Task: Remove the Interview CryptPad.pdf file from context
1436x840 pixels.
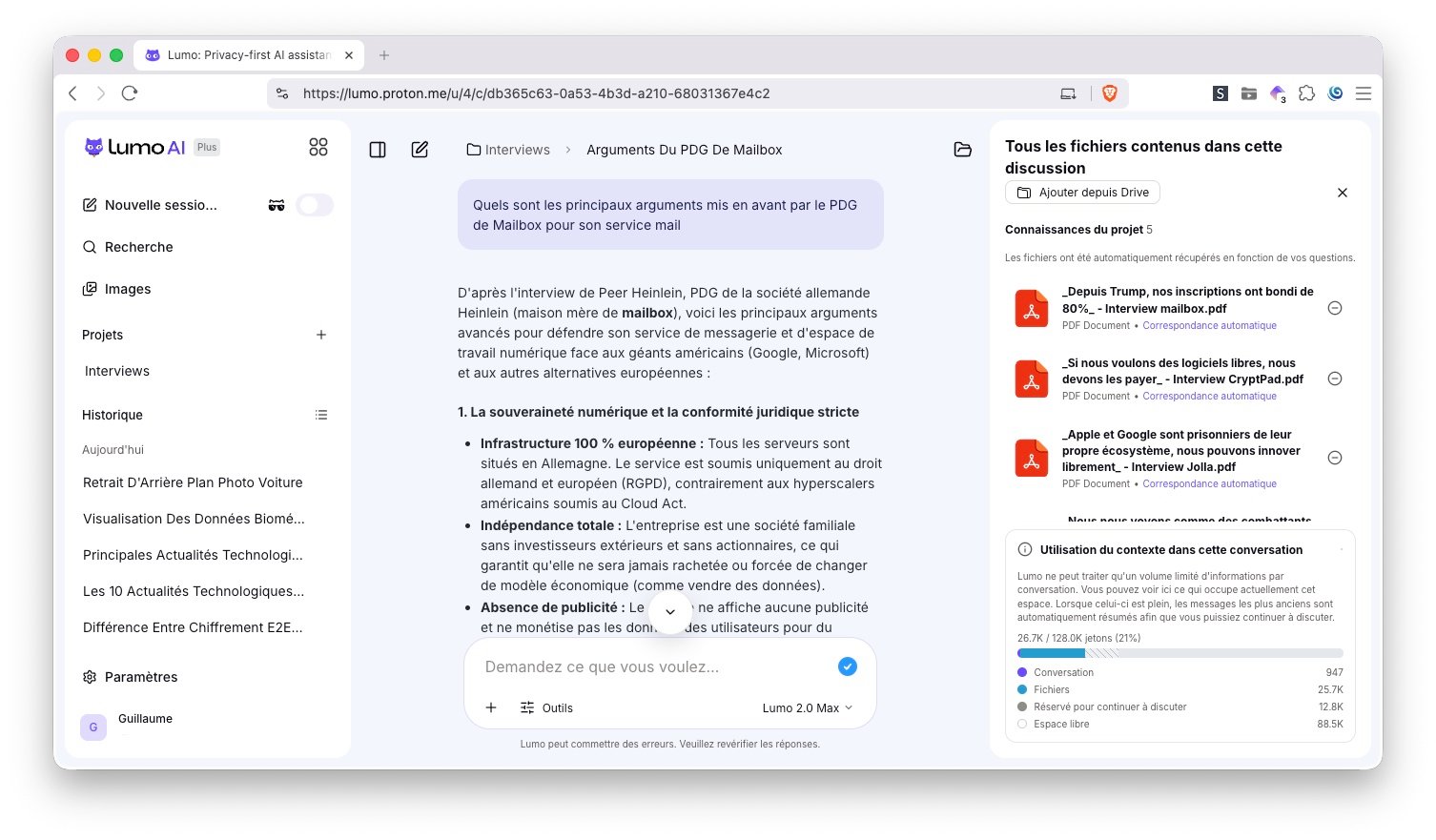Action: 1335,379
